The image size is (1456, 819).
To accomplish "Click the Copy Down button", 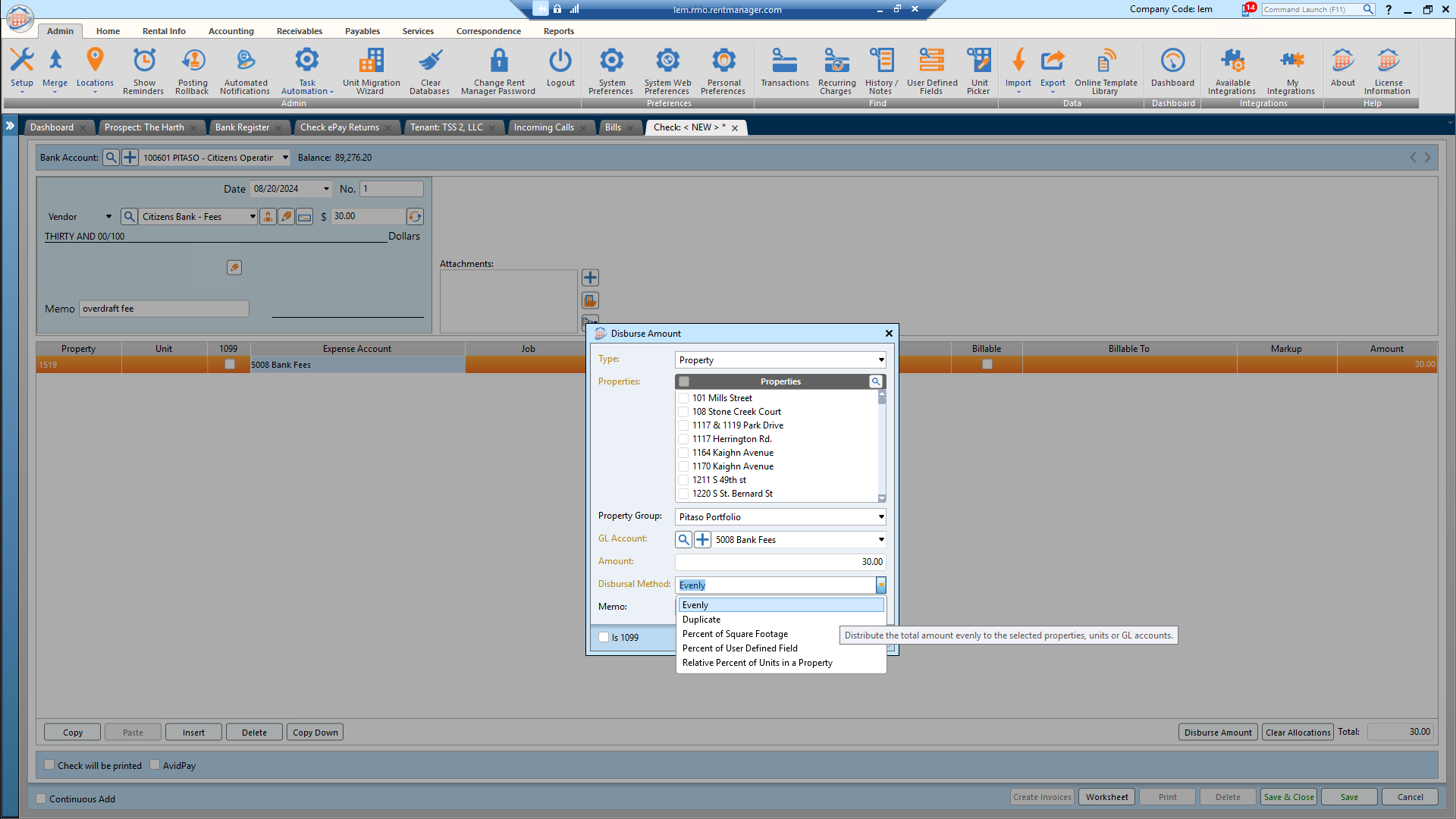I will point(315,733).
